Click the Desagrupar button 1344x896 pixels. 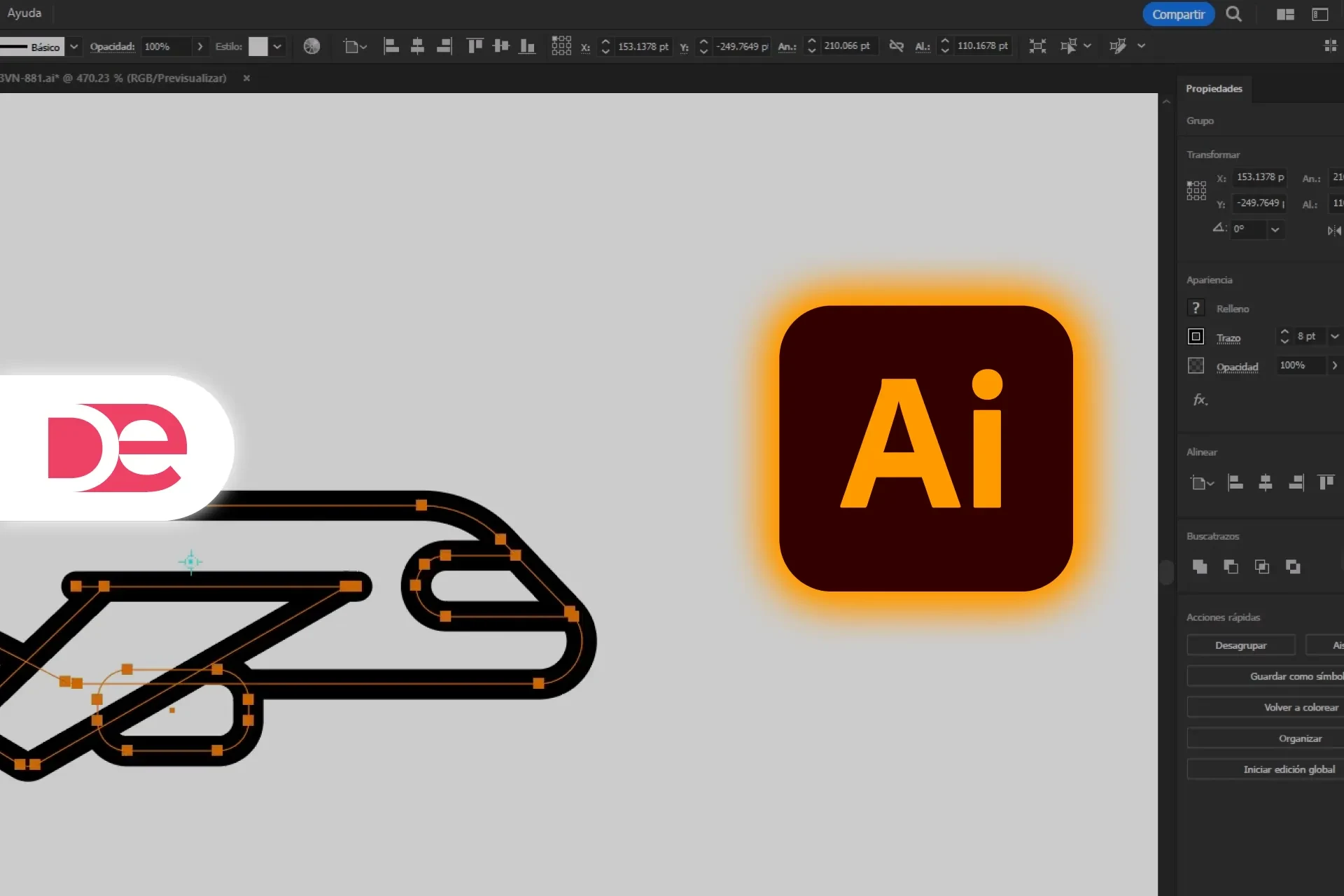tap(1241, 645)
